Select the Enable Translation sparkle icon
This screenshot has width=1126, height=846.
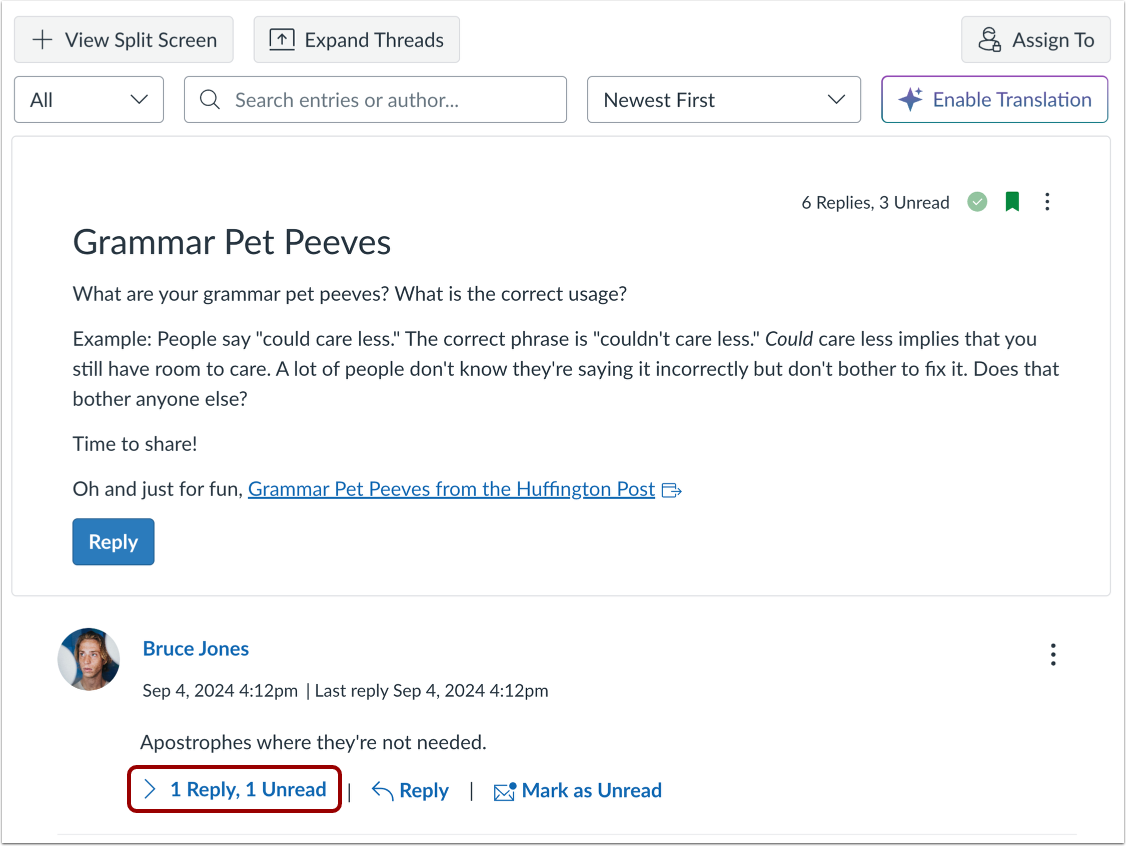pyautogui.click(x=911, y=99)
